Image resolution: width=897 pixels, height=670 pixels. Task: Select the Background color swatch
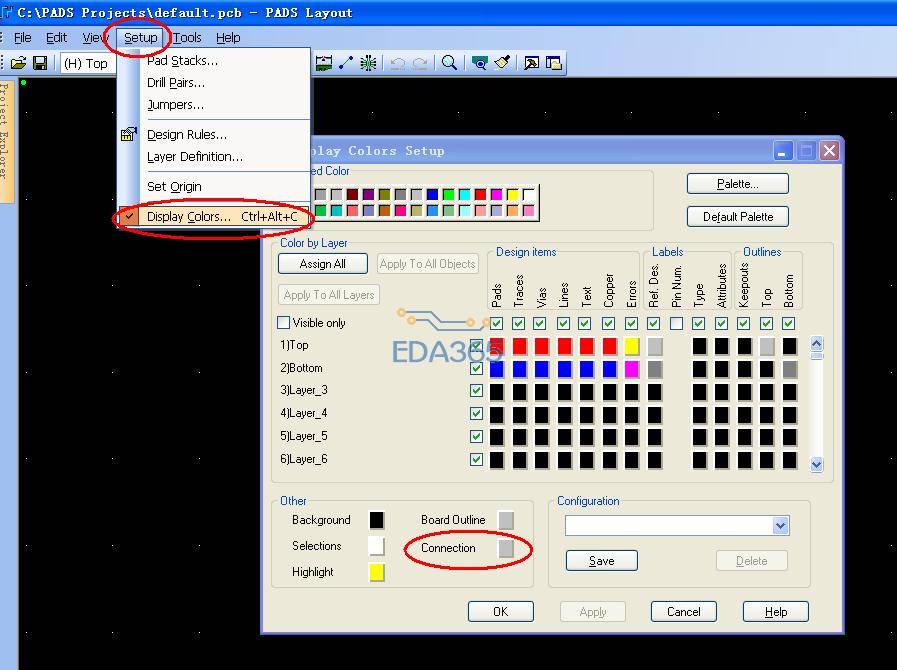tap(377, 520)
